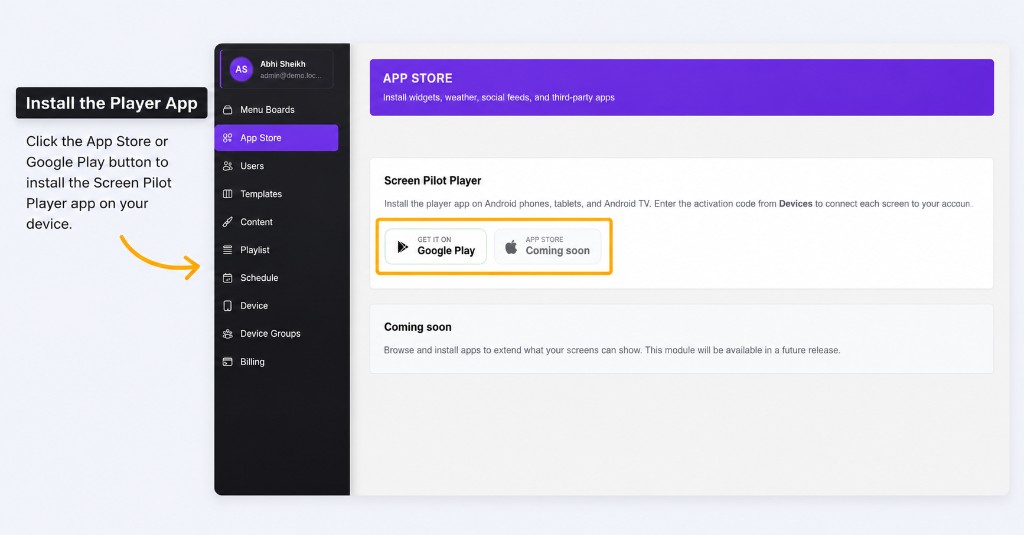The image size is (1024, 535).
Task: Click the Device Groups icon
Action: pyautogui.click(x=227, y=334)
